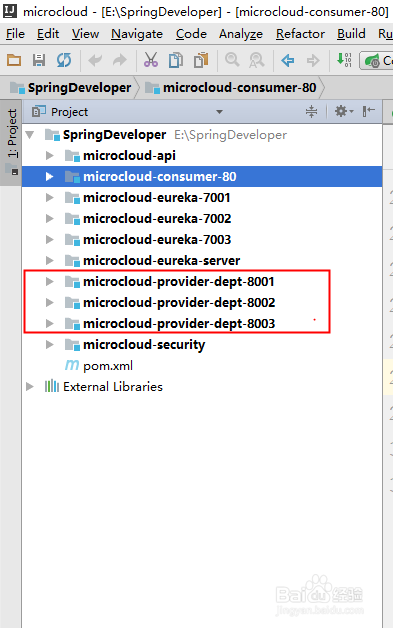Select microcloud-eureka-7001 in tree

202,197
